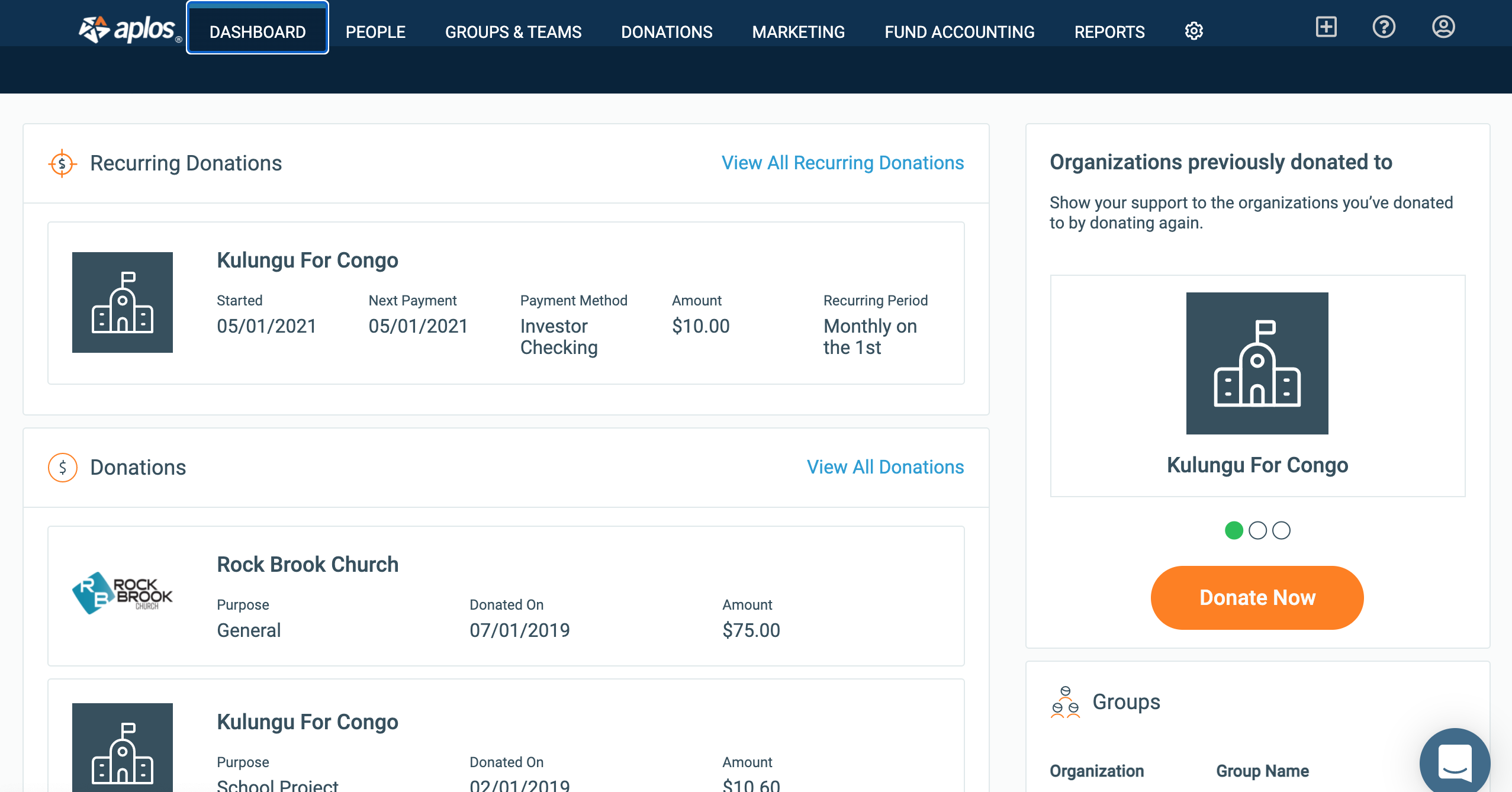Open the Marketing menu
The image size is (1512, 792).
pyautogui.click(x=798, y=31)
